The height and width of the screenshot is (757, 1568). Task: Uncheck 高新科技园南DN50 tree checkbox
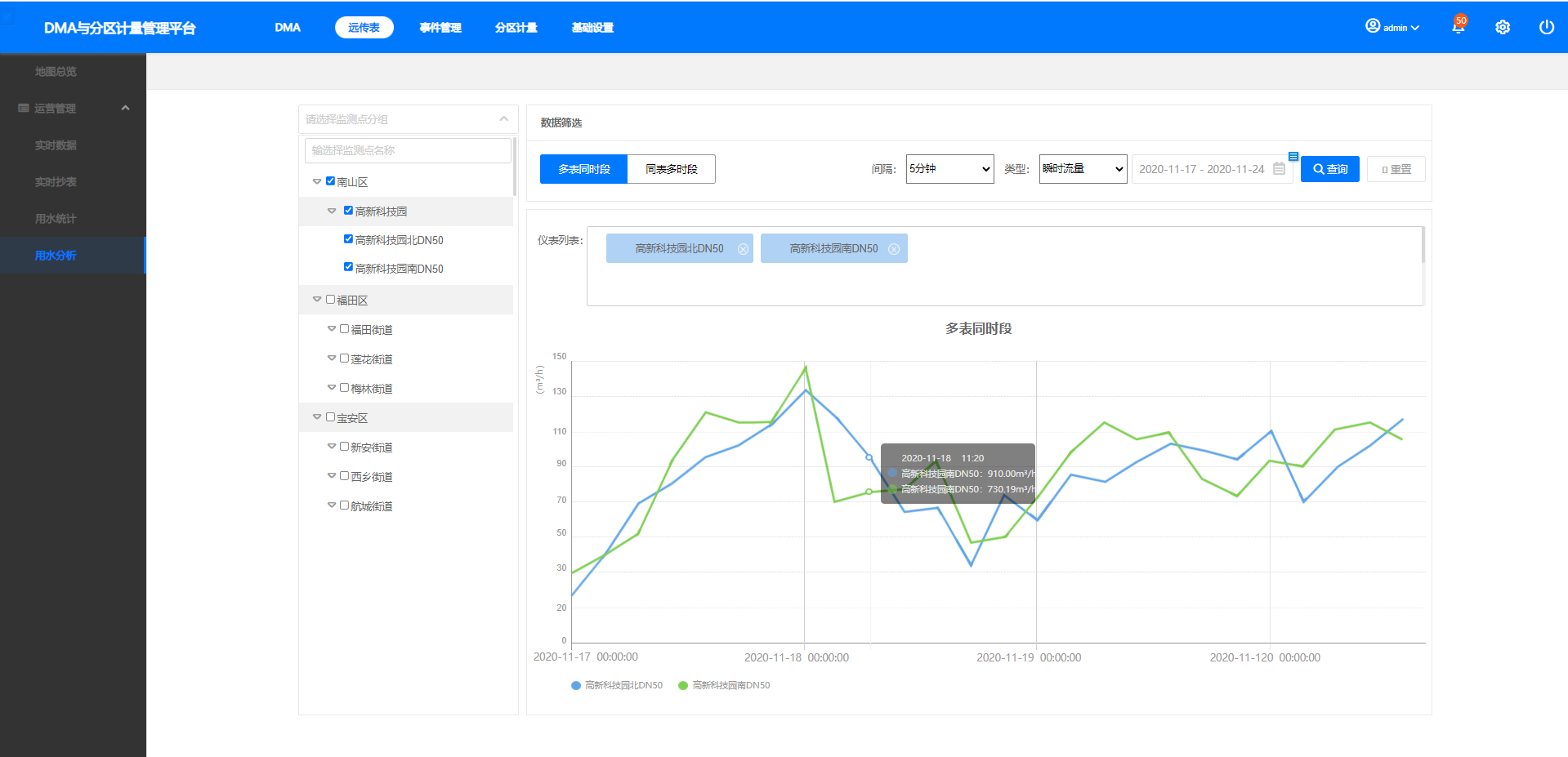348,268
